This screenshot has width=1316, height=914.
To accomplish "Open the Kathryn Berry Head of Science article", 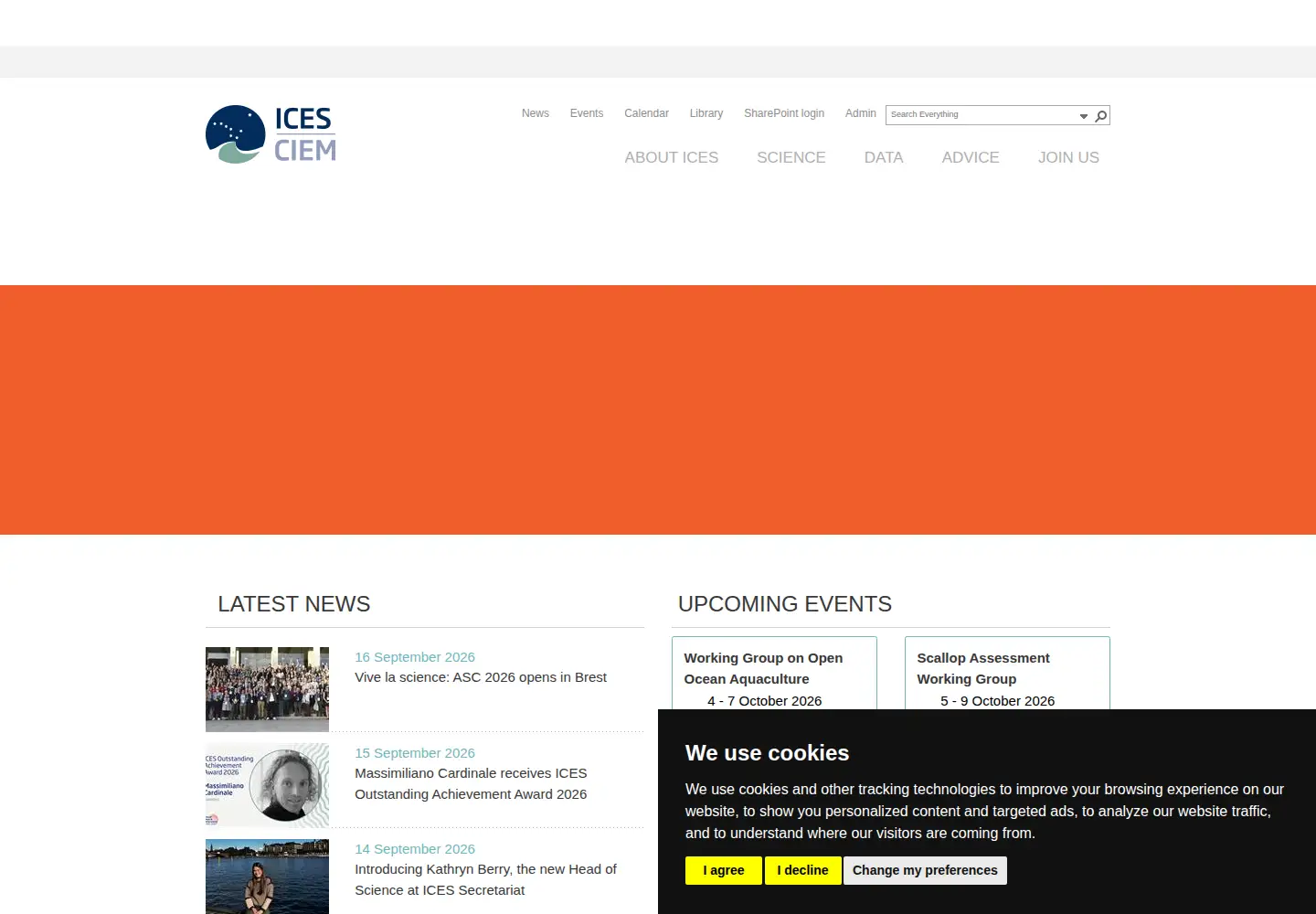I will (485, 879).
